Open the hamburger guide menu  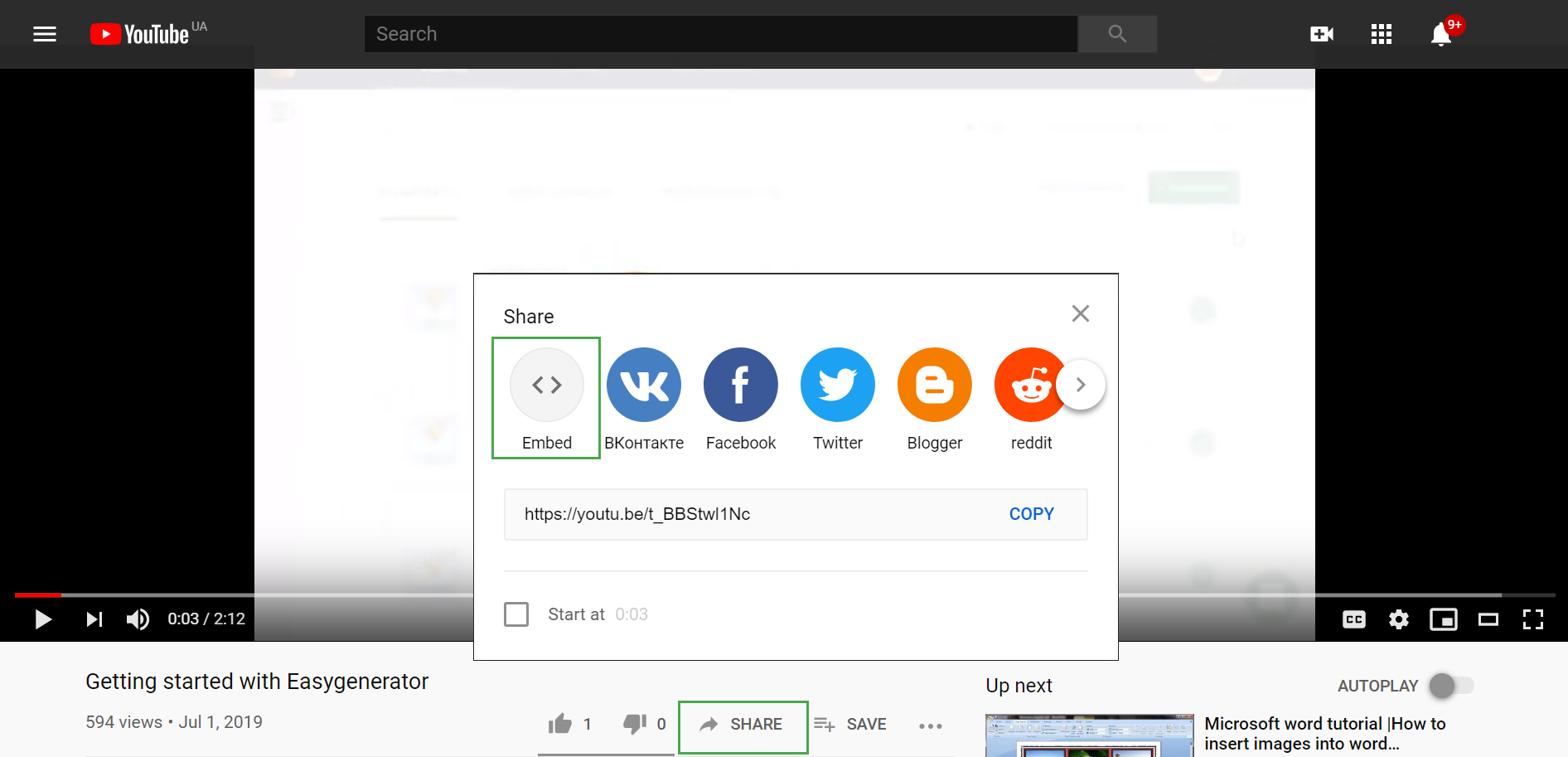[45, 35]
